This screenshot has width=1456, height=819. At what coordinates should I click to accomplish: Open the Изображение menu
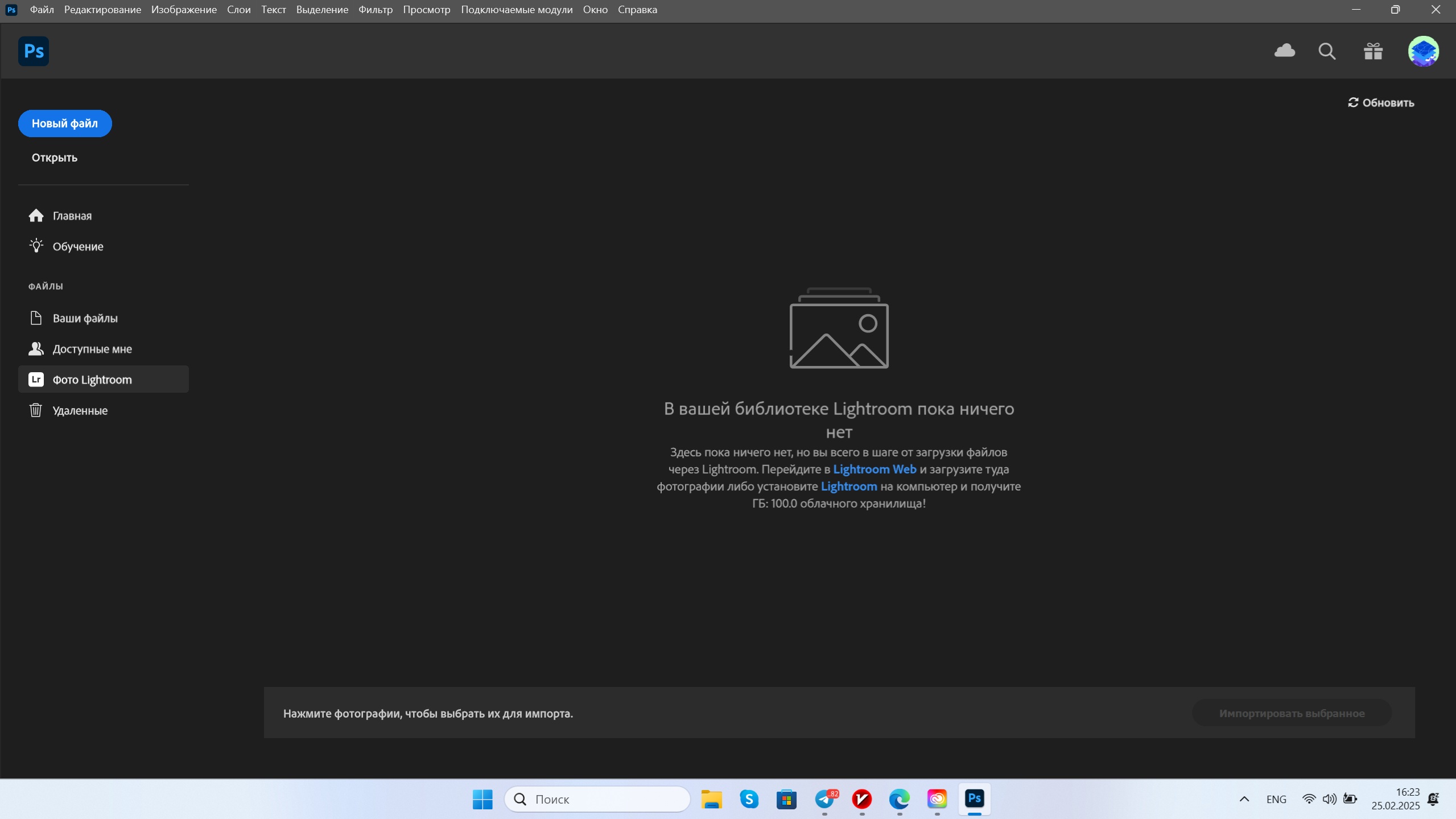point(184,10)
